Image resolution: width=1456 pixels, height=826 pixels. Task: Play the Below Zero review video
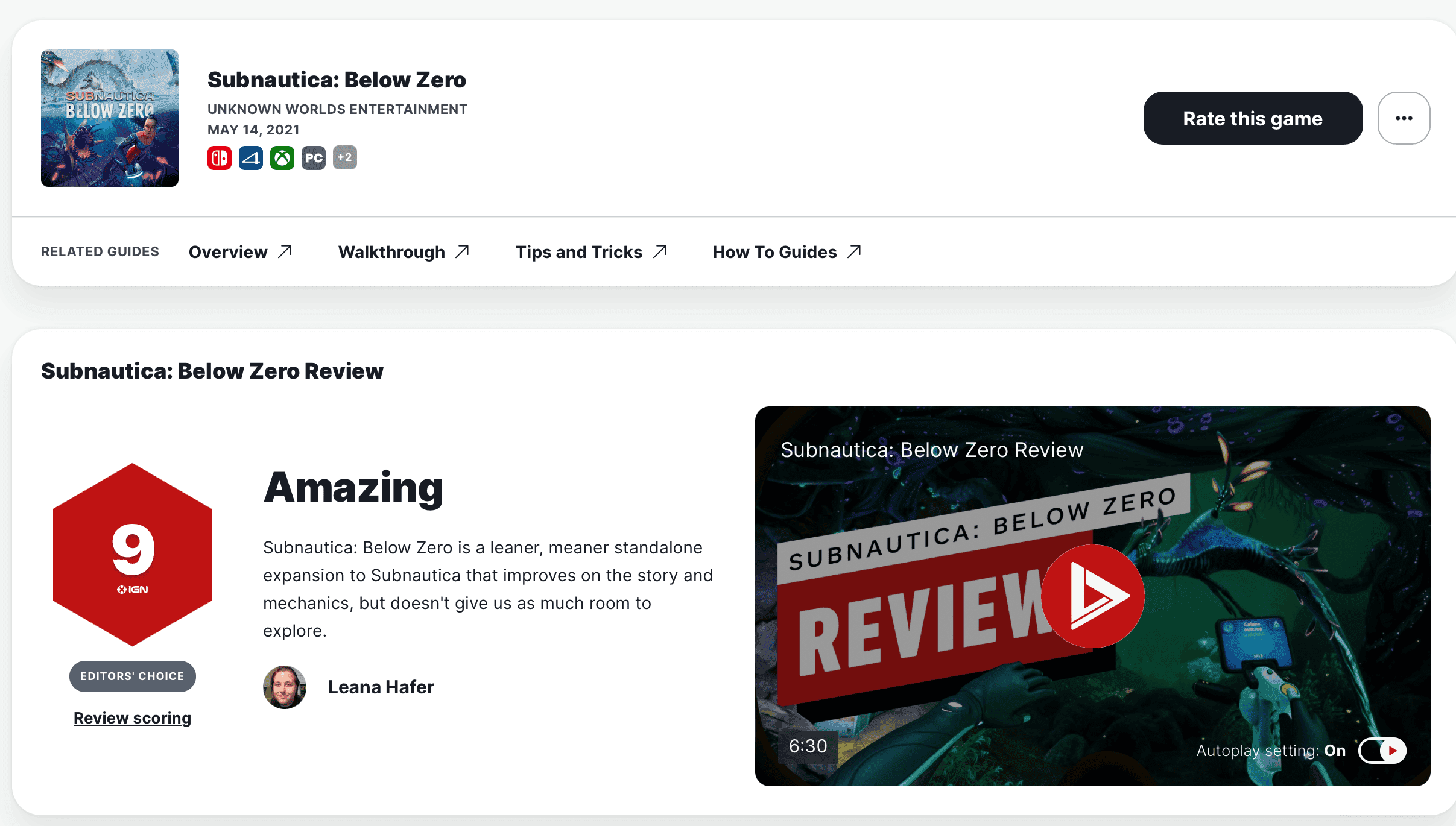click(x=1093, y=596)
